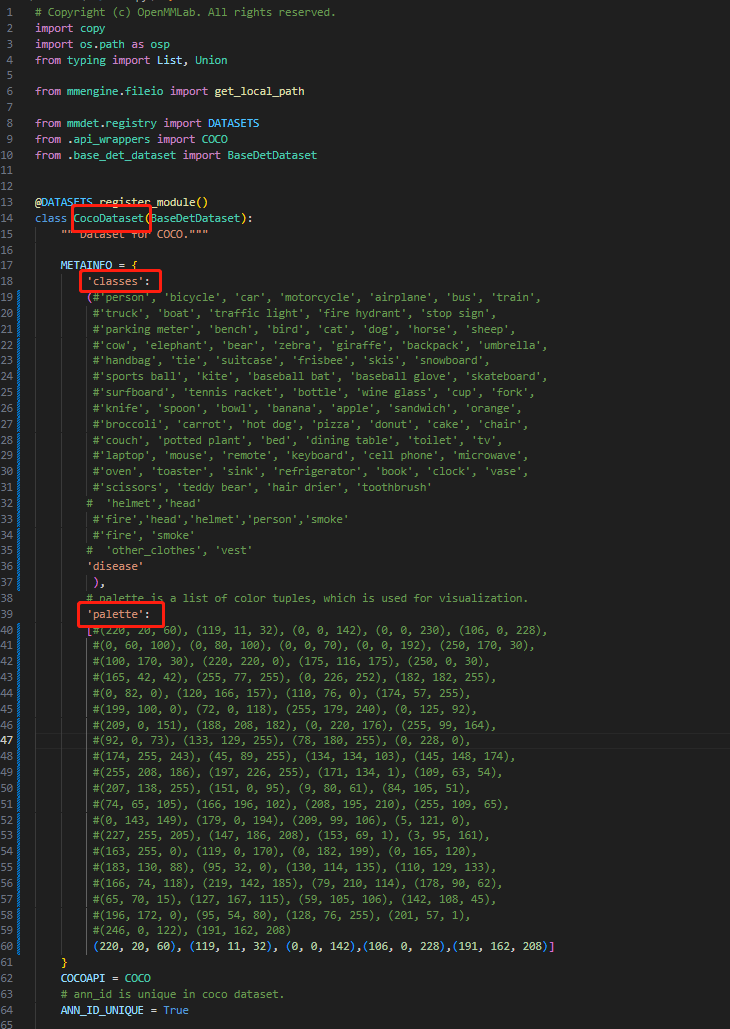Click the mmdet.registry module name
The height and width of the screenshot is (1029, 730).
[112, 123]
